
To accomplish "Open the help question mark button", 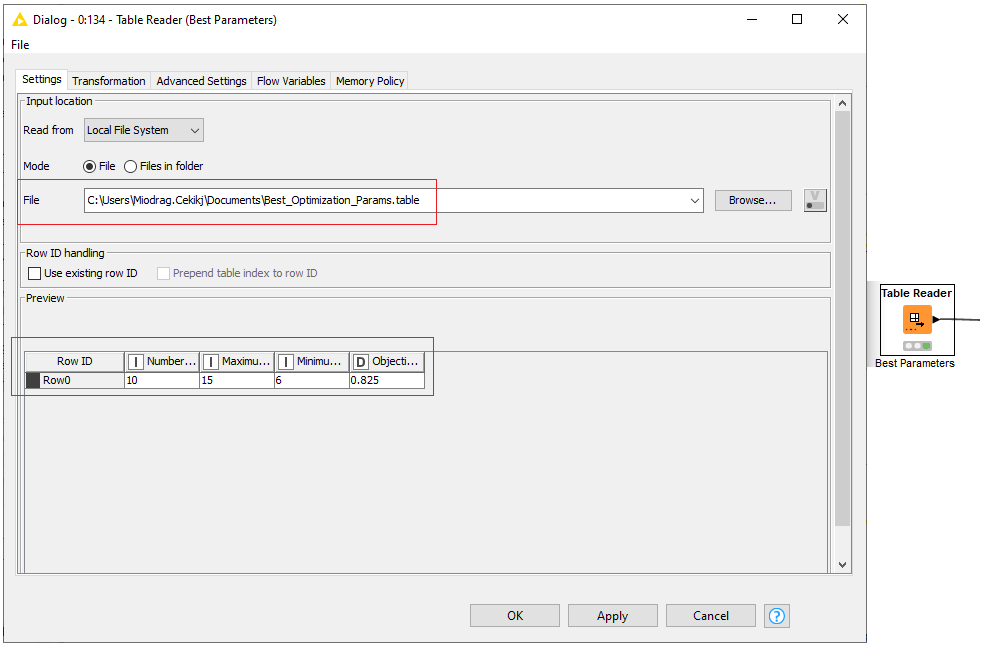I will point(776,616).
